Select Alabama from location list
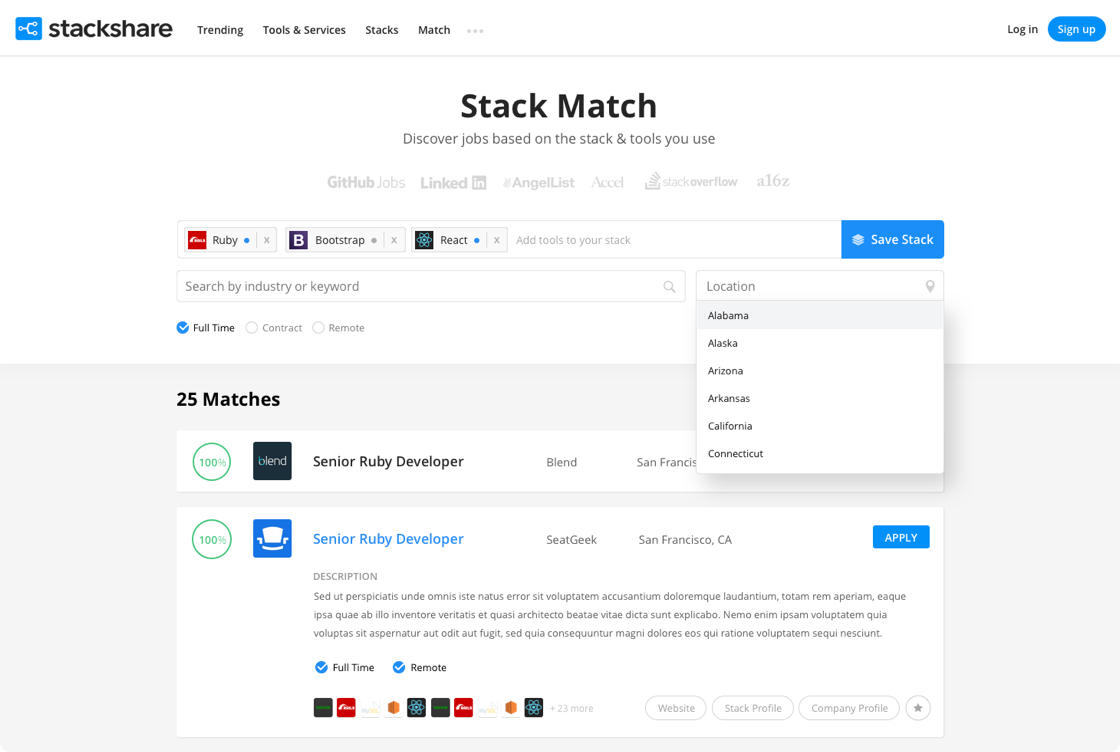1120x752 pixels. click(820, 315)
